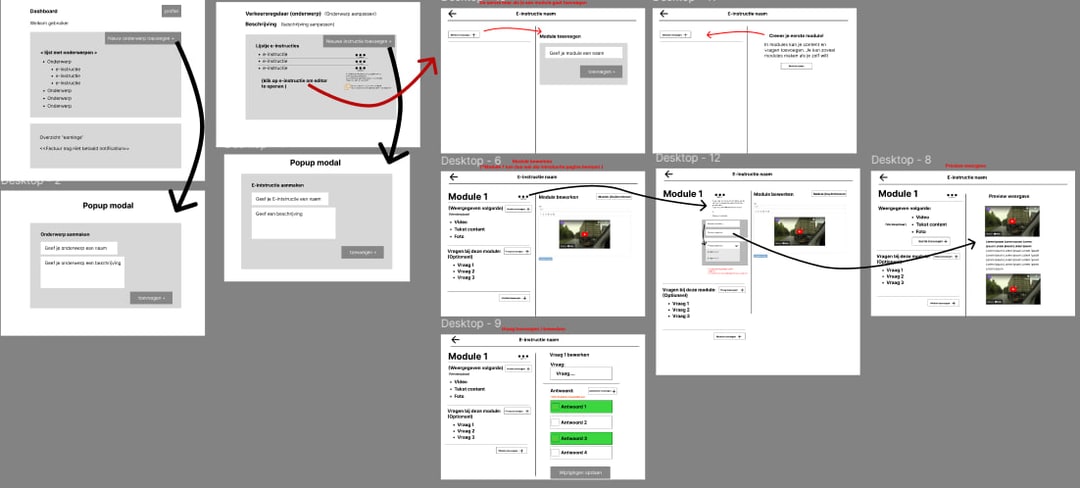
Task: Tick the Antwoord 3 checkbox
Action: tap(556, 438)
